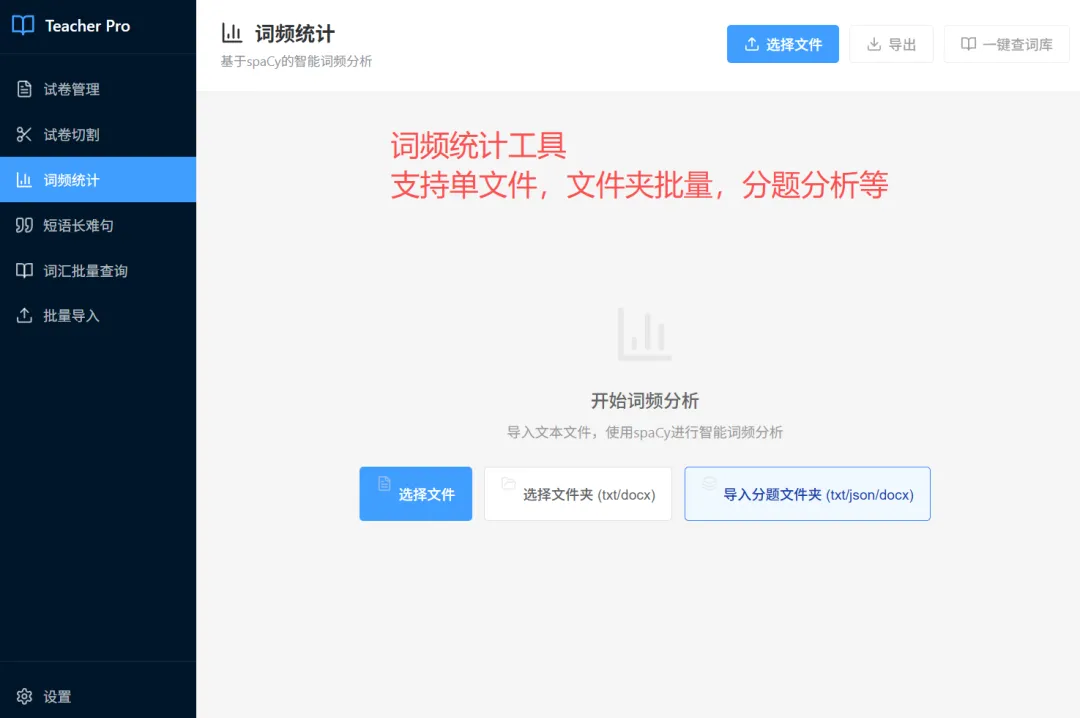This screenshot has width=1080, height=718.
Task: Click the bar chart icon beside 词频统计 title
Action: click(232, 32)
